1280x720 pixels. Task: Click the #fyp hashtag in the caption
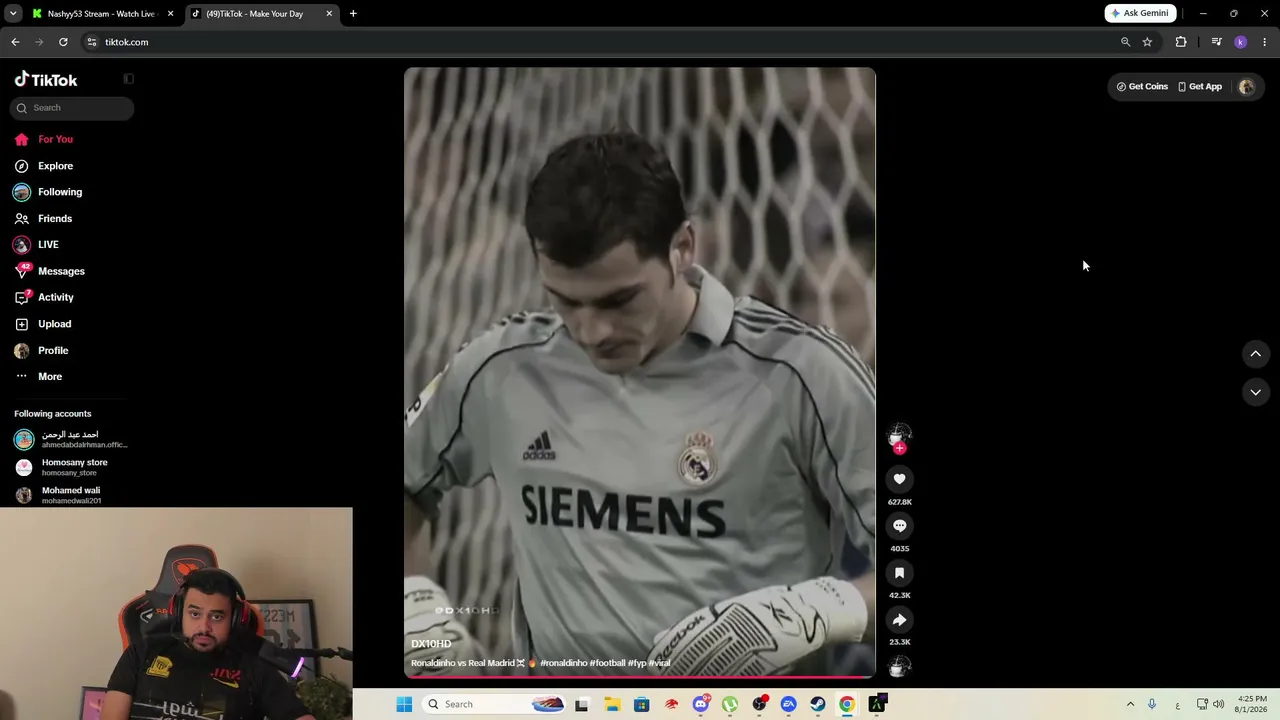[637, 663]
